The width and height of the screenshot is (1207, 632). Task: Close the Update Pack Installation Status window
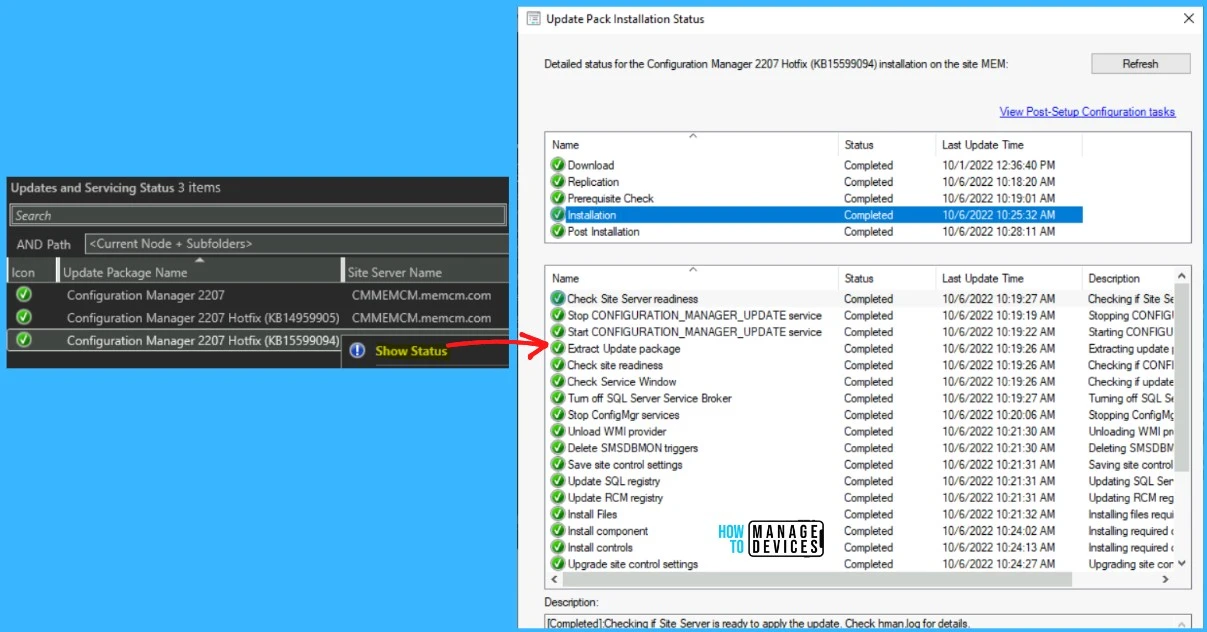(x=1189, y=18)
